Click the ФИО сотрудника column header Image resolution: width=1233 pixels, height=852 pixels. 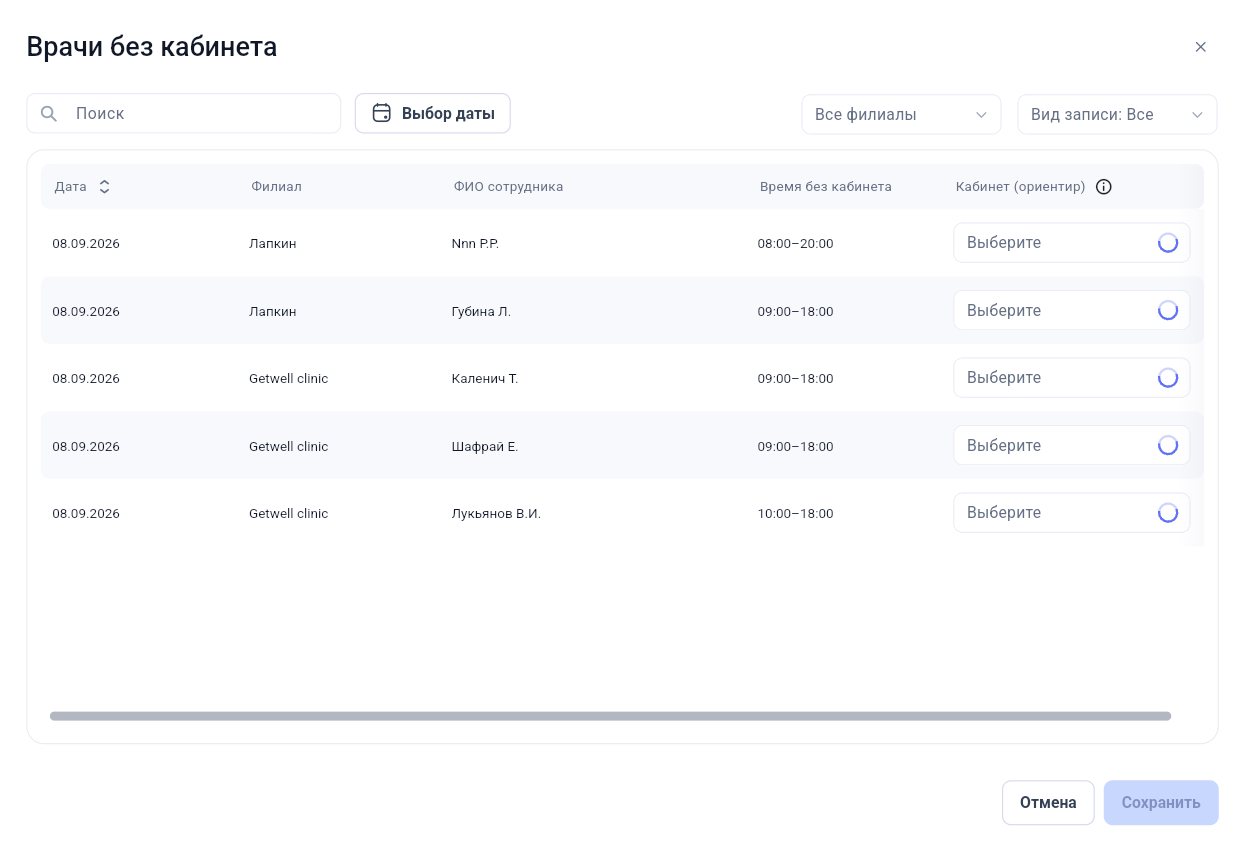(x=508, y=187)
